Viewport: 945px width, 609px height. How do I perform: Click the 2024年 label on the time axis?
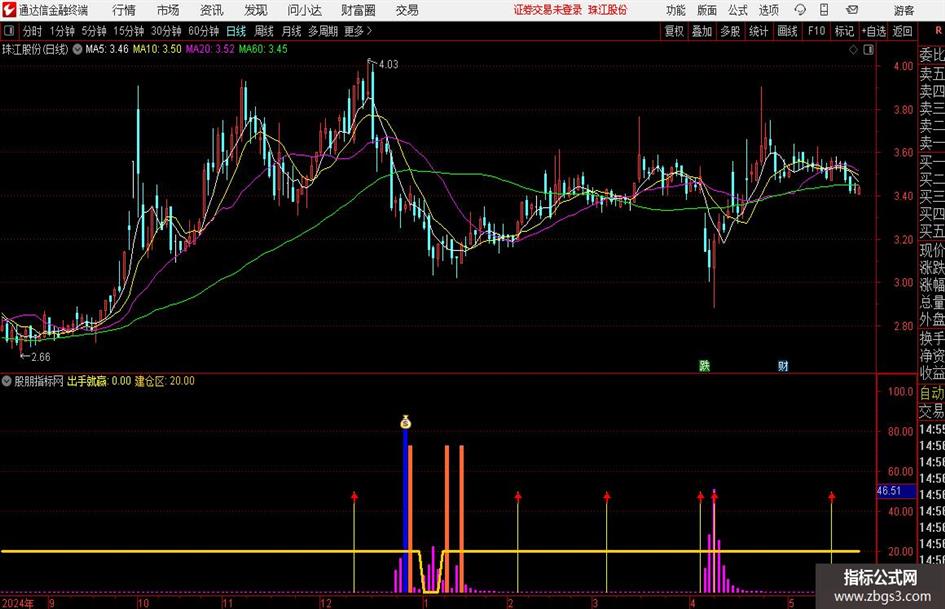pyautogui.click(x=17, y=603)
